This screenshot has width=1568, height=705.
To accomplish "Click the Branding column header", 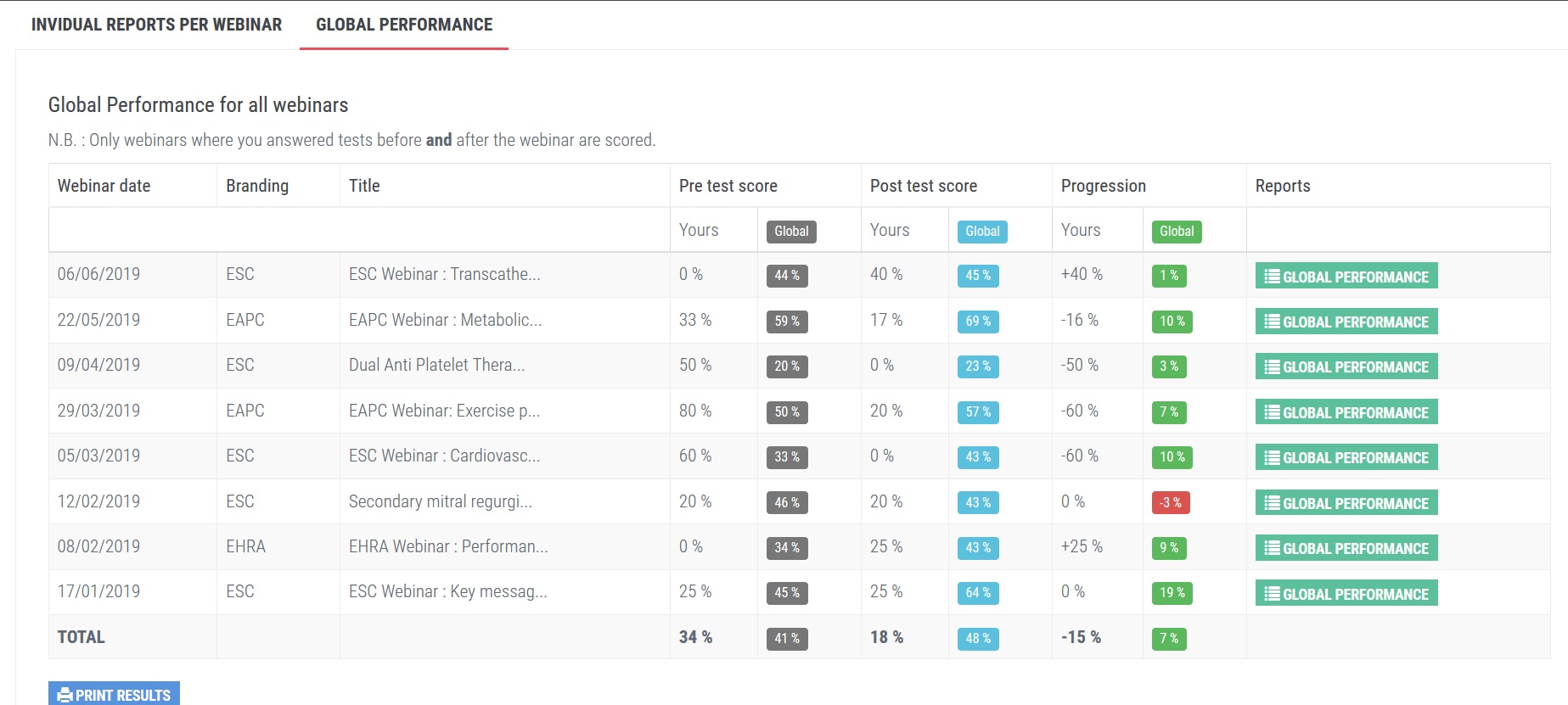I will pyautogui.click(x=257, y=186).
